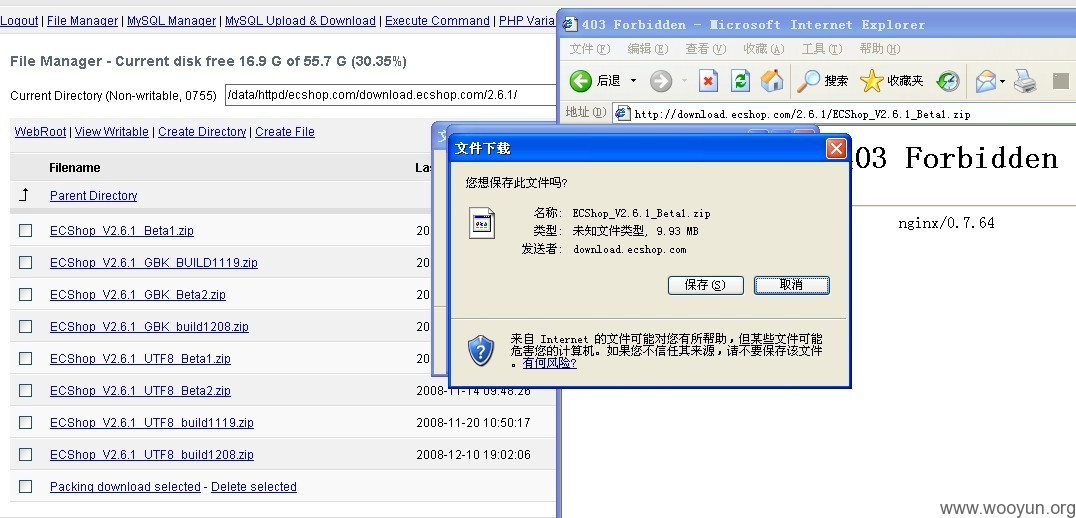Open the Back button dropdown arrow in IE

(633, 81)
